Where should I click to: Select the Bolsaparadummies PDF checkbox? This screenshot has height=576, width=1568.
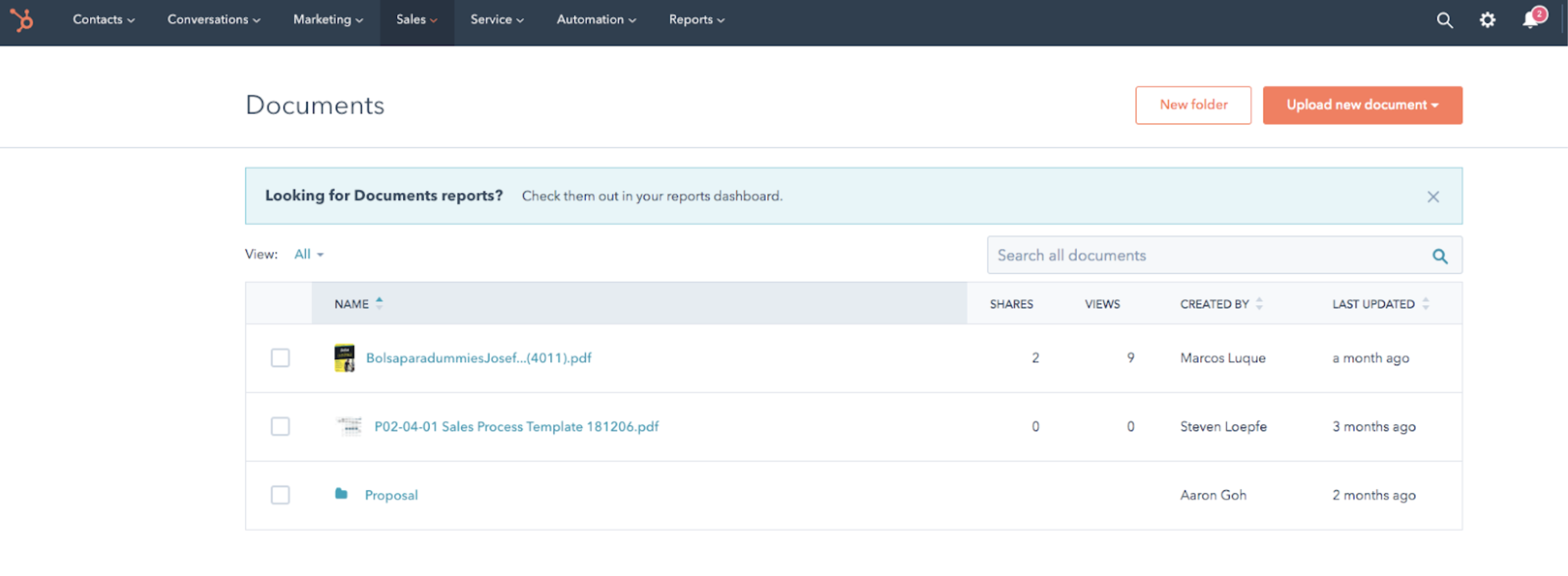pyautogui.click(x=280, y=358)
